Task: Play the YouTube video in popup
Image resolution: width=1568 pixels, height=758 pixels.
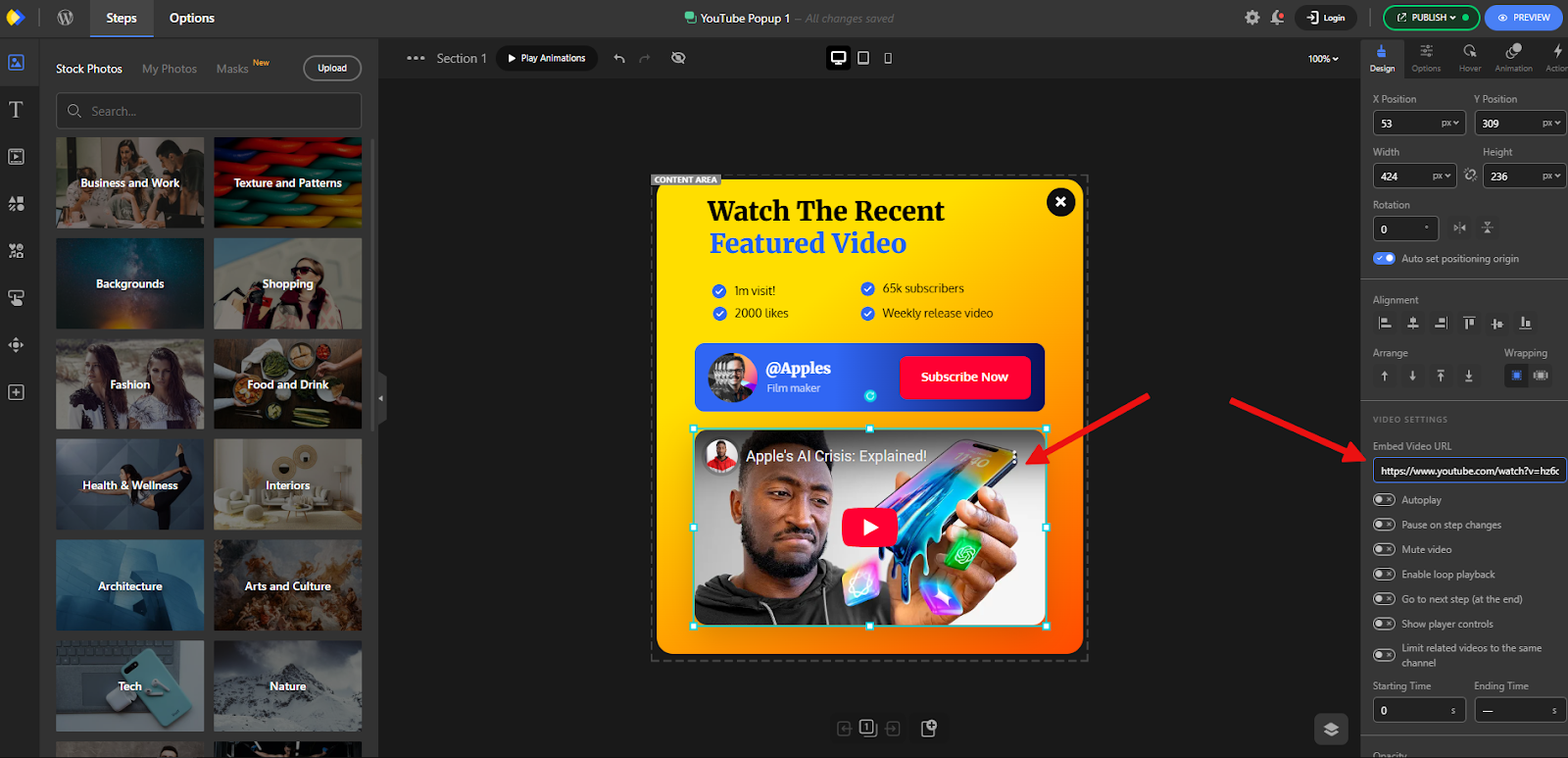Action: click(x=869, y=528)
